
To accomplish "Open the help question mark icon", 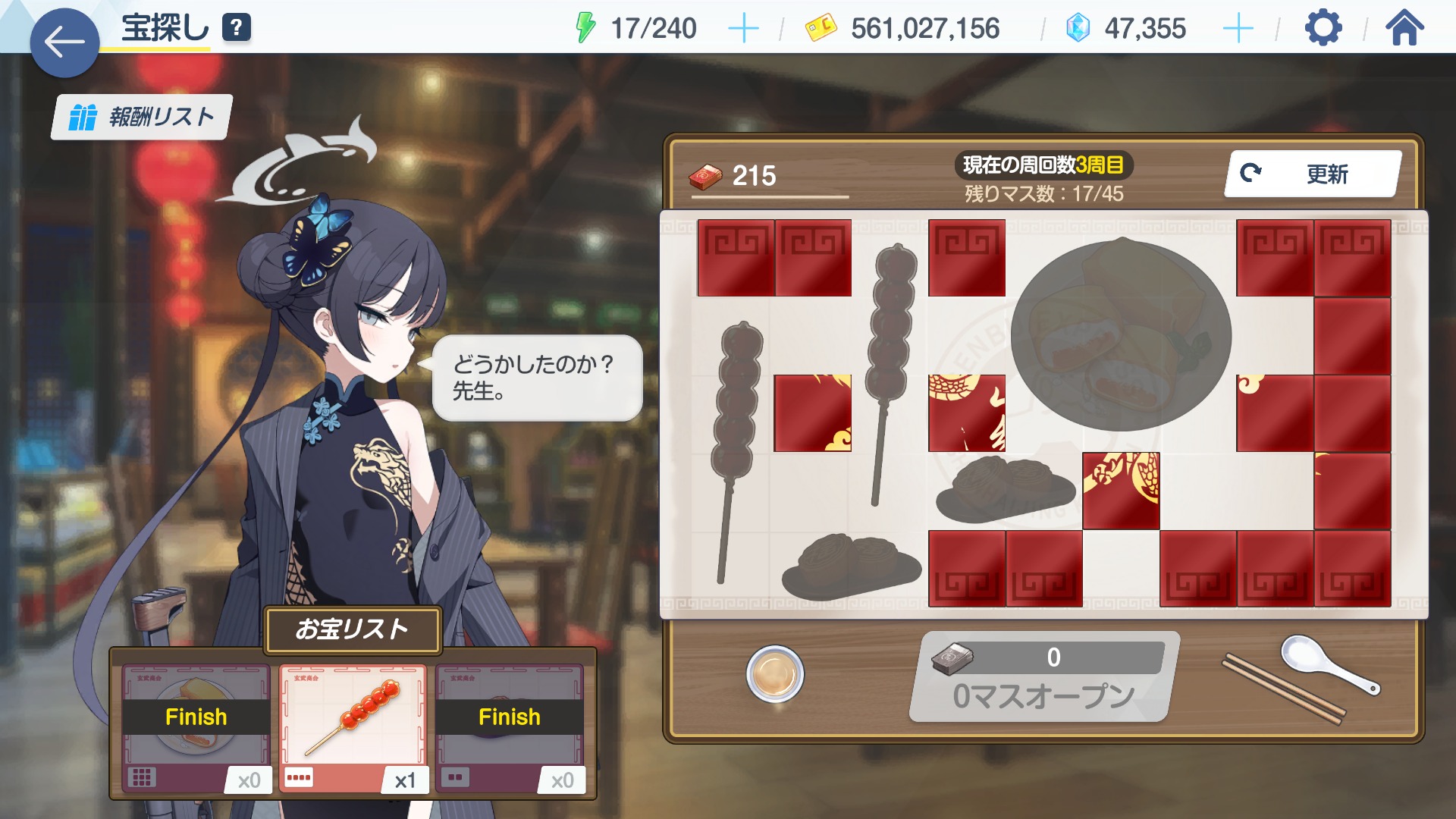I will [x=237, y=28].
